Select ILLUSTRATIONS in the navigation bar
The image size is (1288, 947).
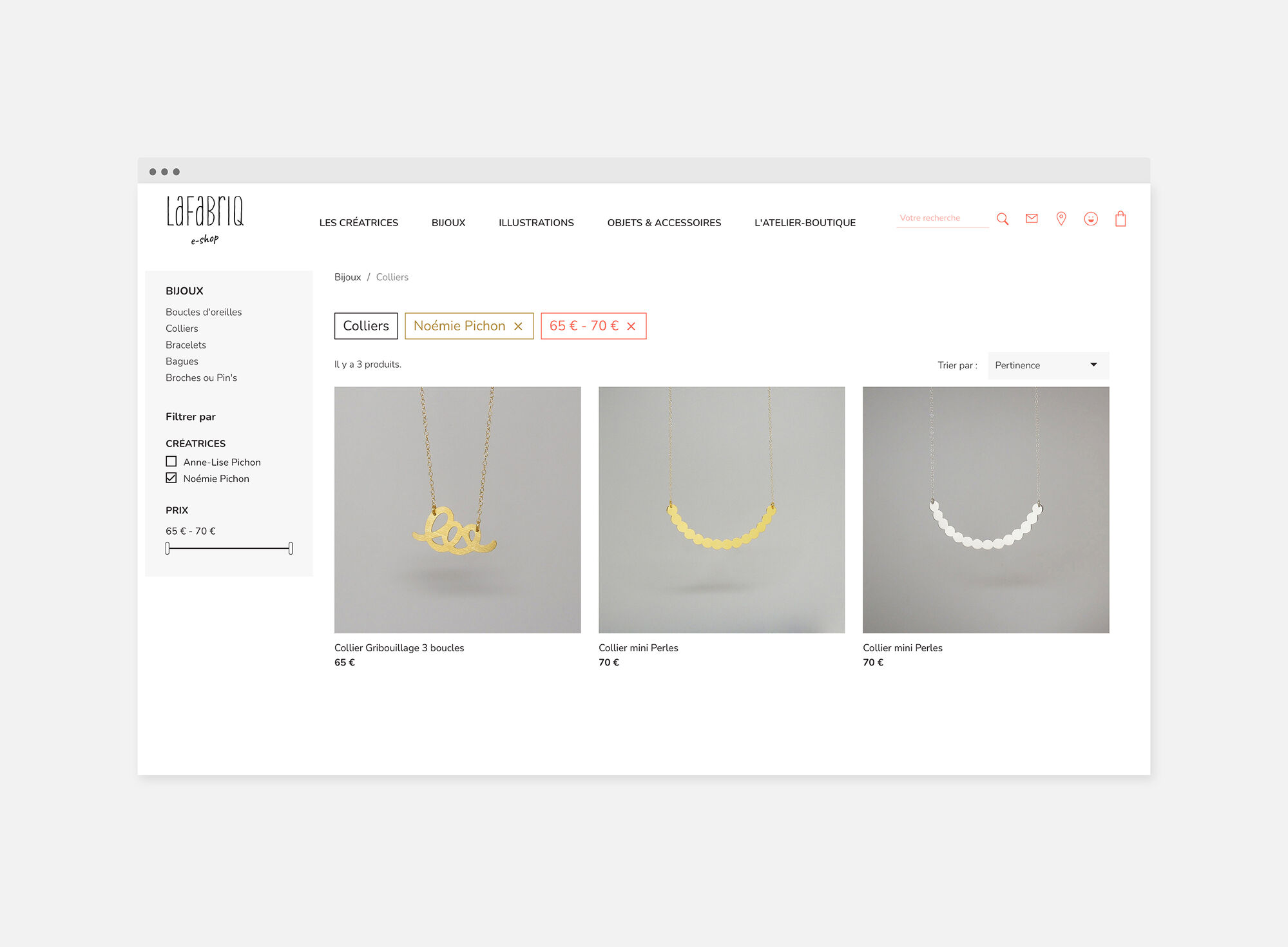[535, 222]
